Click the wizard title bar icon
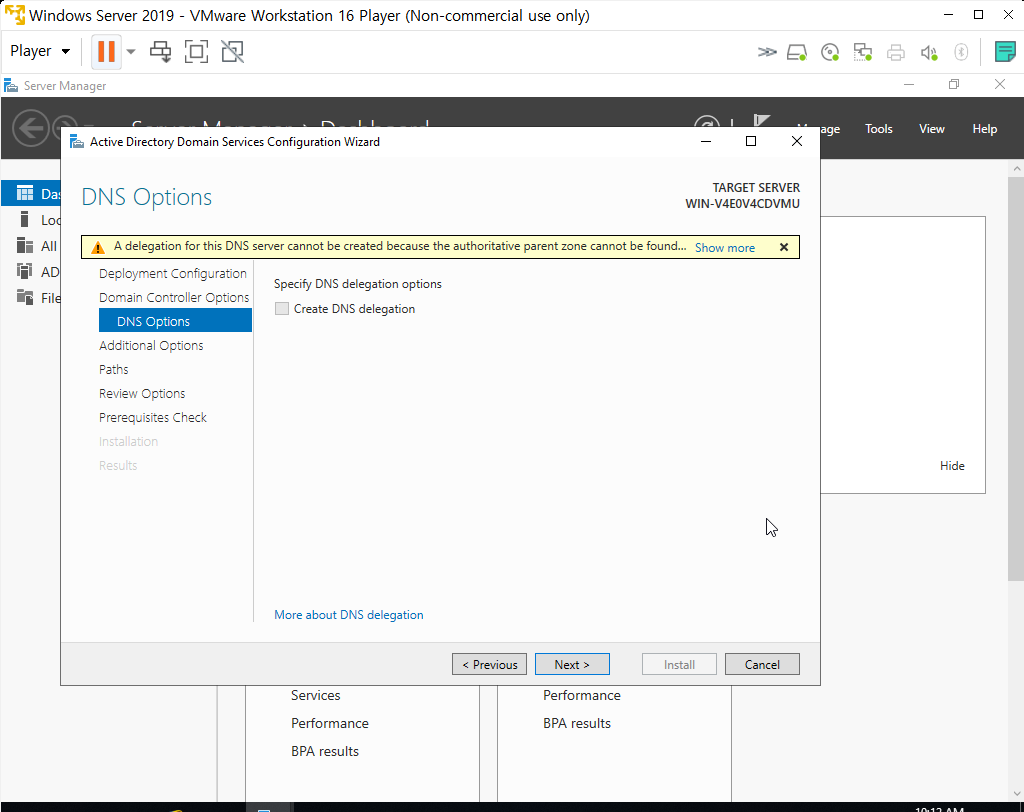The height and width of the screenshot is (812, 1024). 77,142
